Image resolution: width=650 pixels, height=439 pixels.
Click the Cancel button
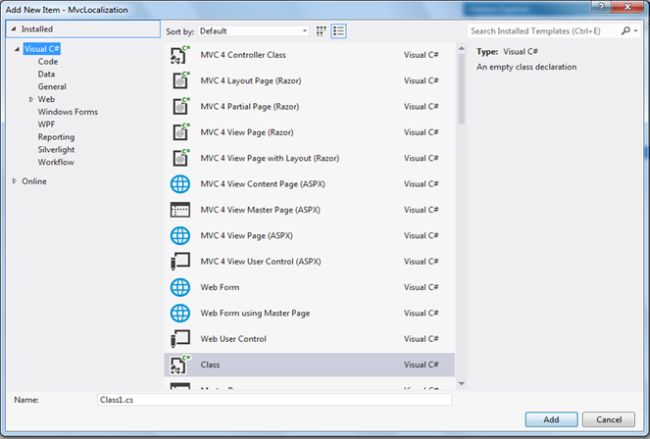click(609, 420)
